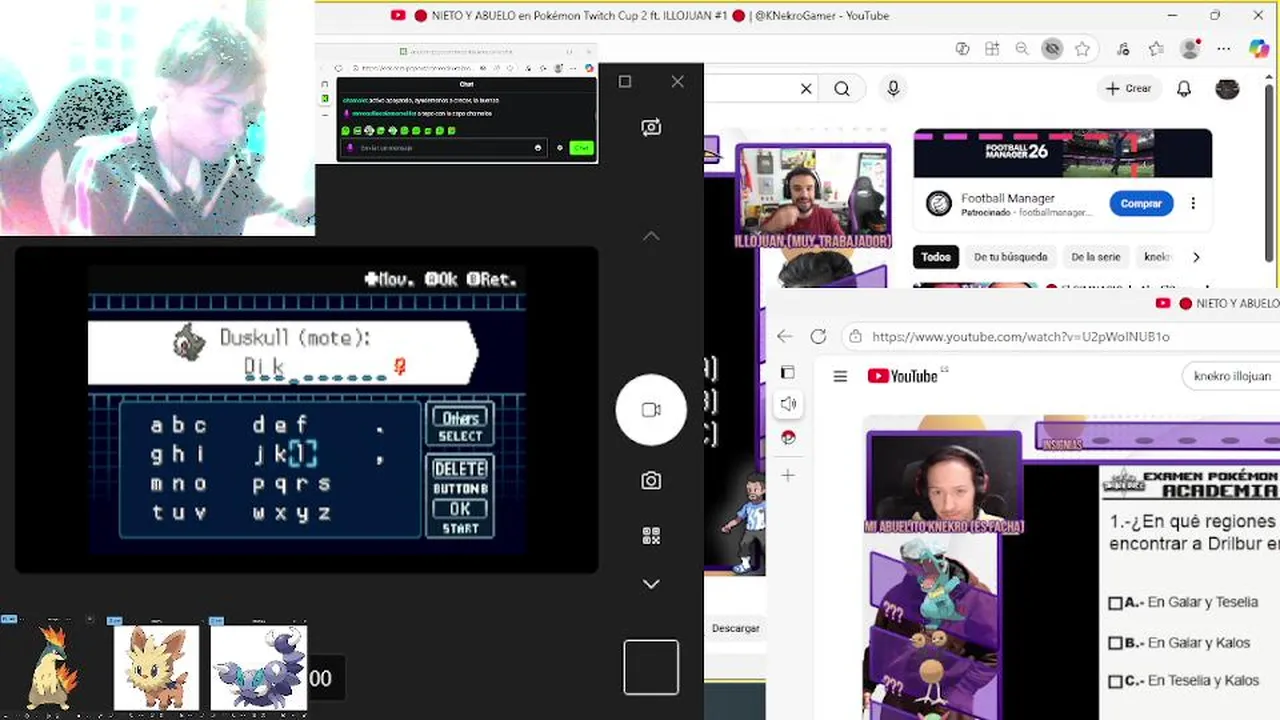Check option C En Teselia y Kalos
1280x720 pixels.
point(1115,682)
